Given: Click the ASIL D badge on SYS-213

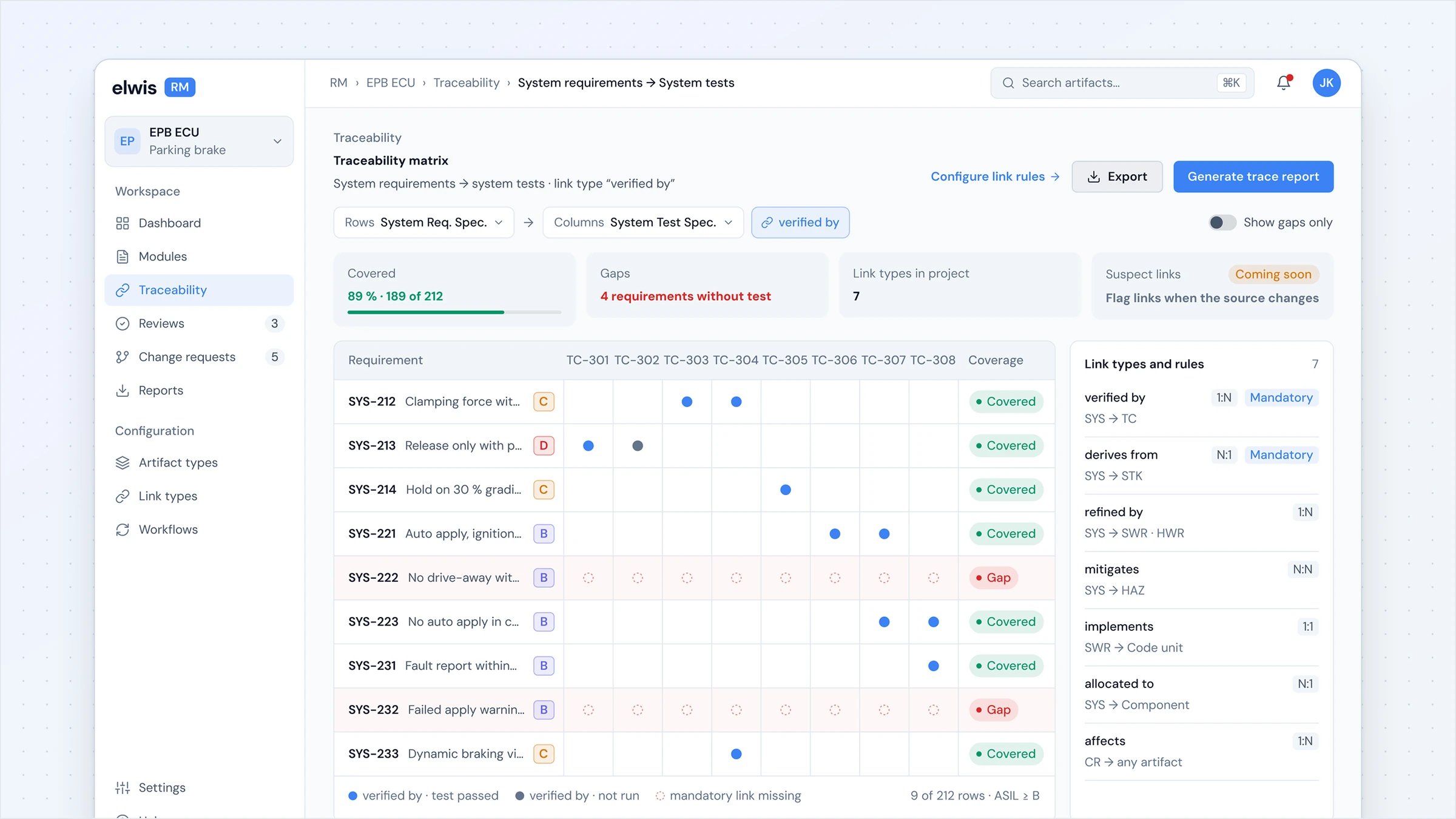Looking at the screenshot, I should click(x=544, y=446).
